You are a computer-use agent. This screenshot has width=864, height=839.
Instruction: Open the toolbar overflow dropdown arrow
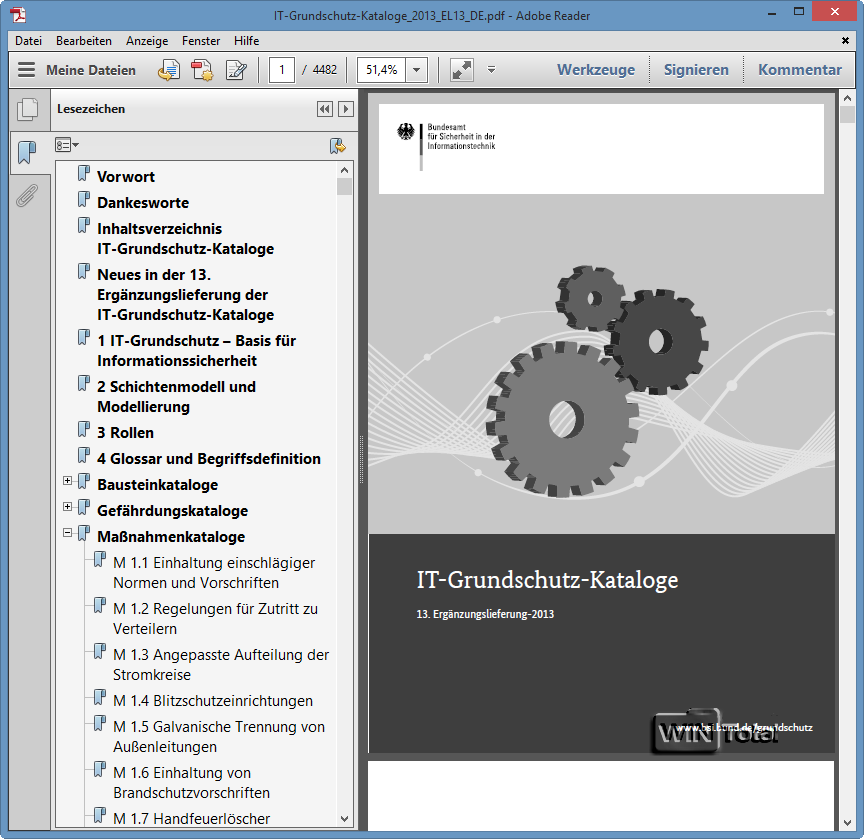492,70
